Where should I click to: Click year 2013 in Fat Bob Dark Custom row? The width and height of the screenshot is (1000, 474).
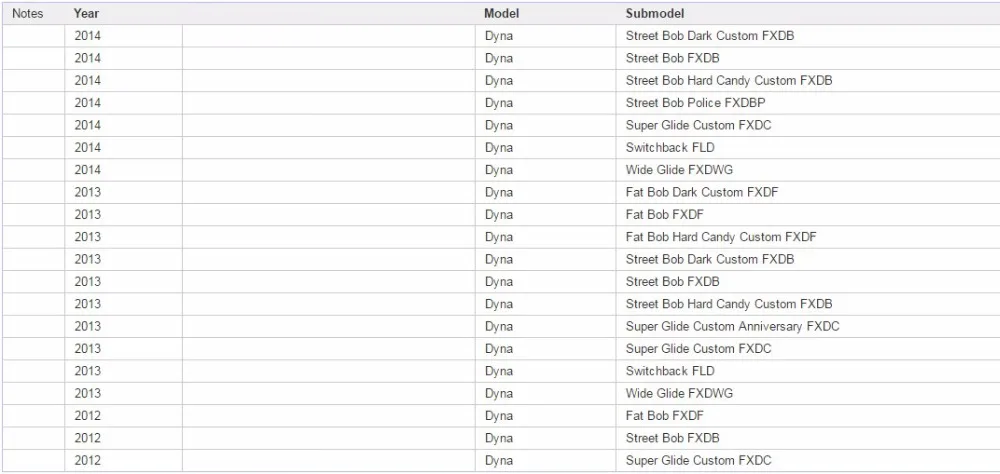(x=87, y=192)
